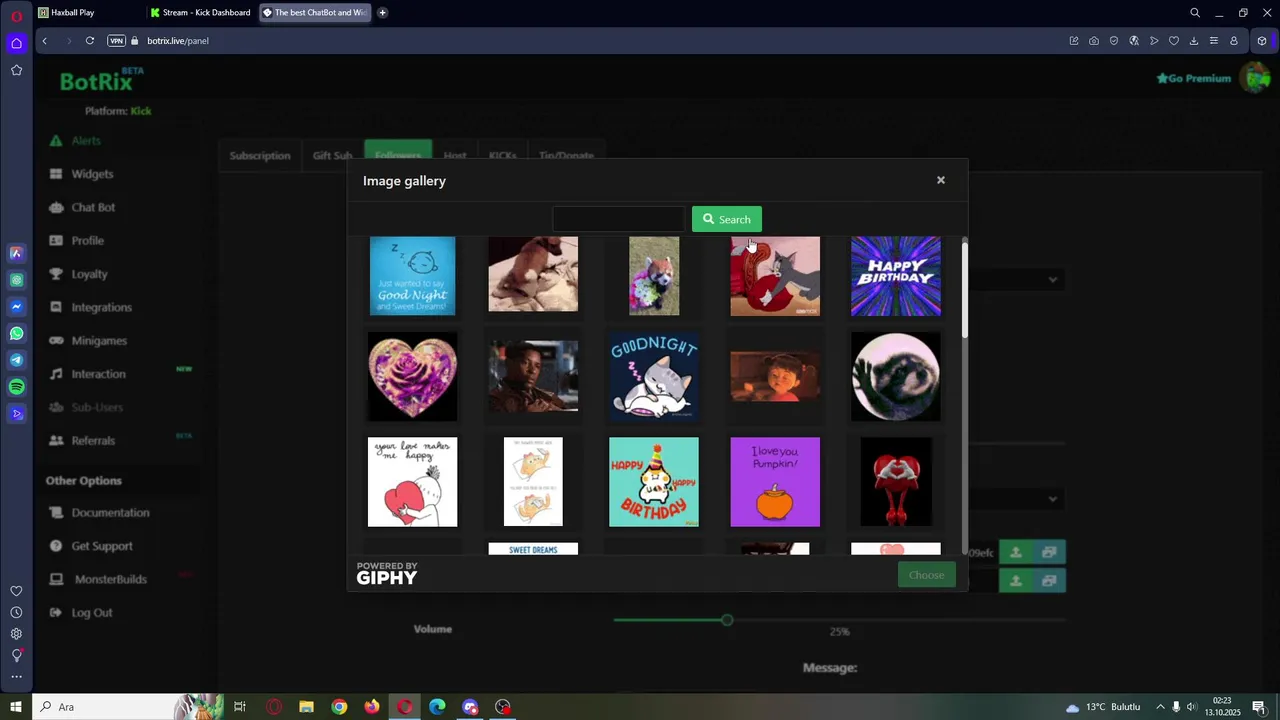Toggle the VPN badge in address bar
Image resolution: width=1280 pixels, height=720 pixels.
click(x=116, y=41)
